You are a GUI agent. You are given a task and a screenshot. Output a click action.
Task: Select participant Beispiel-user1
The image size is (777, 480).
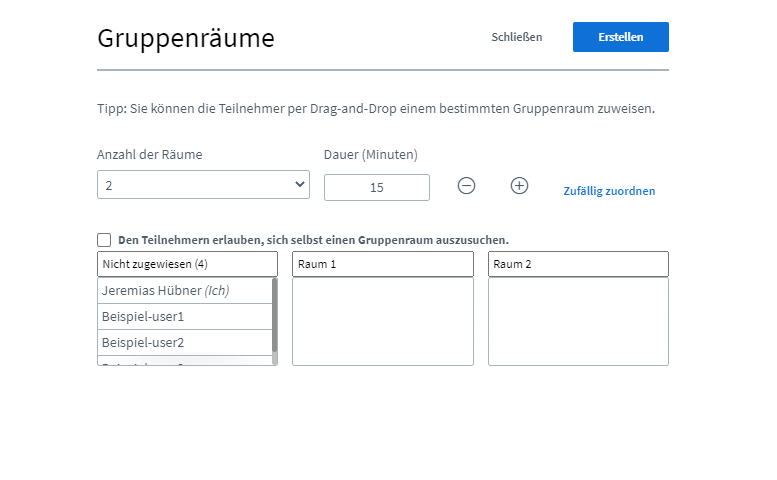pos(185,317)
